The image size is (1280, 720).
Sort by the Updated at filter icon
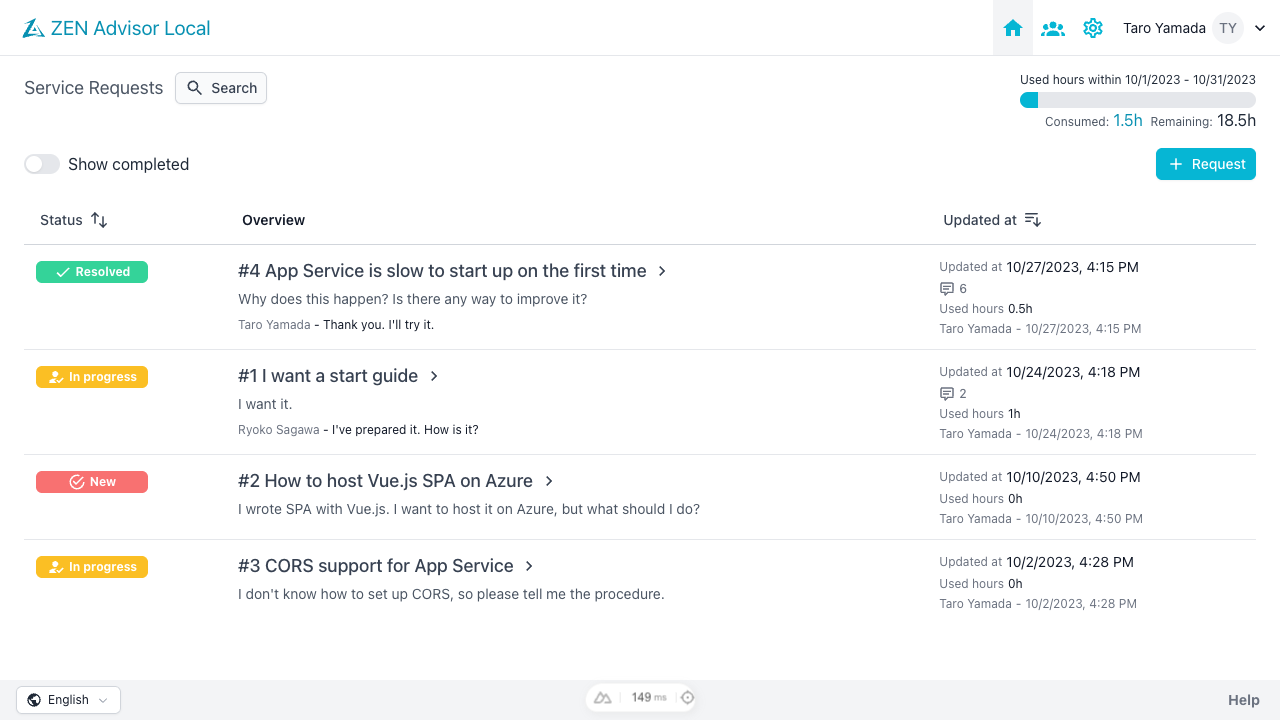click(x=1032, y=219)
